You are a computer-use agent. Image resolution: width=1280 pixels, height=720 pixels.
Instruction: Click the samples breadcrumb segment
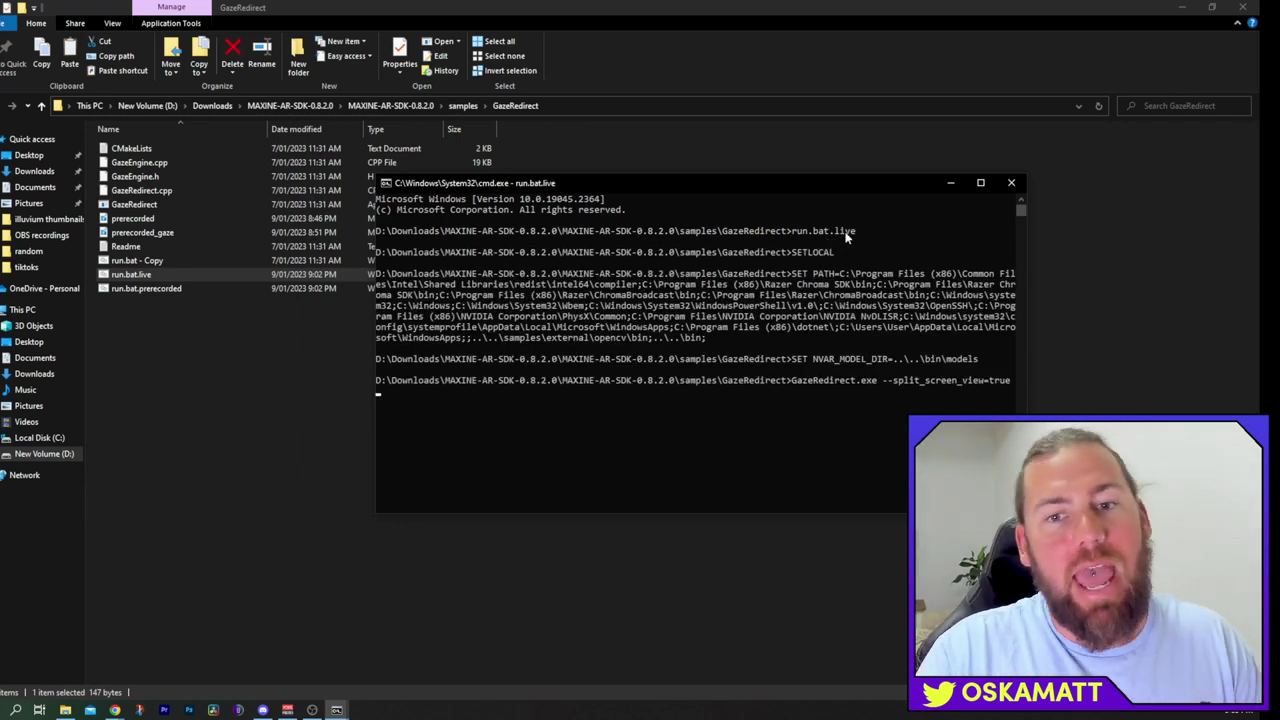coord(463,106)
